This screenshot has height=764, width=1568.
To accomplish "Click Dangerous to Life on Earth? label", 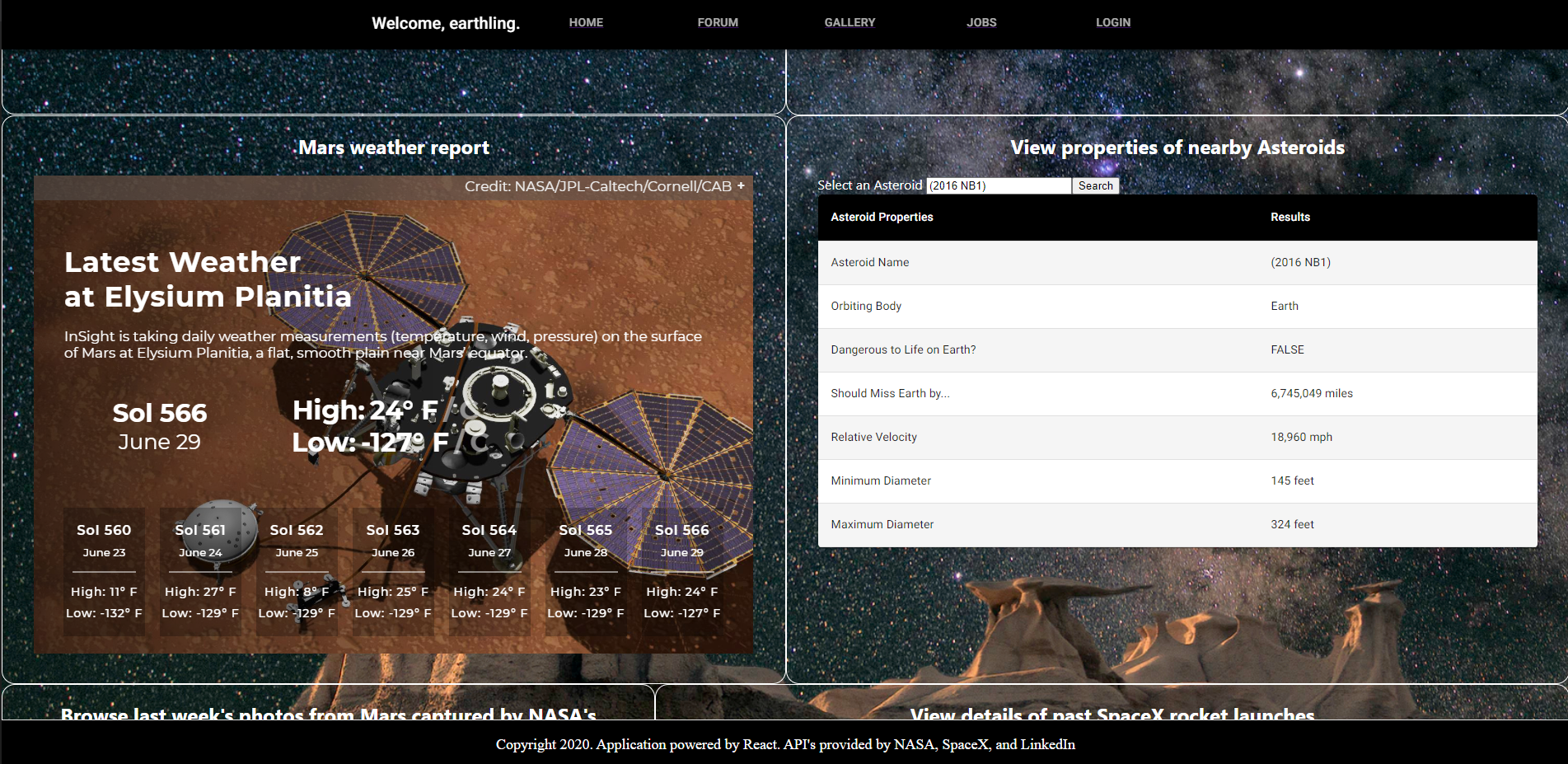I will tap(903, 349).
